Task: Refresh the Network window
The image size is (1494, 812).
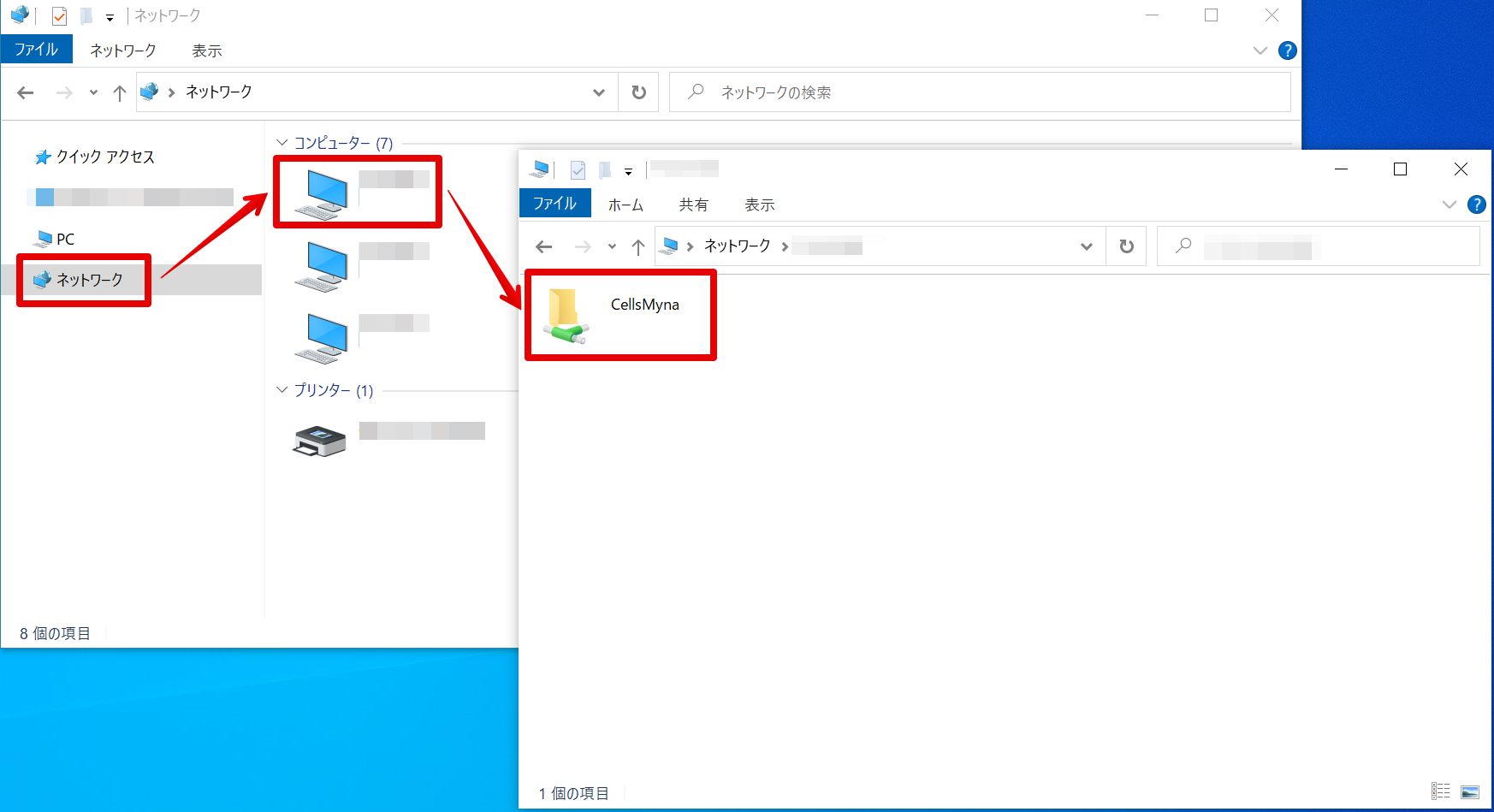Action: coord(639,92)
